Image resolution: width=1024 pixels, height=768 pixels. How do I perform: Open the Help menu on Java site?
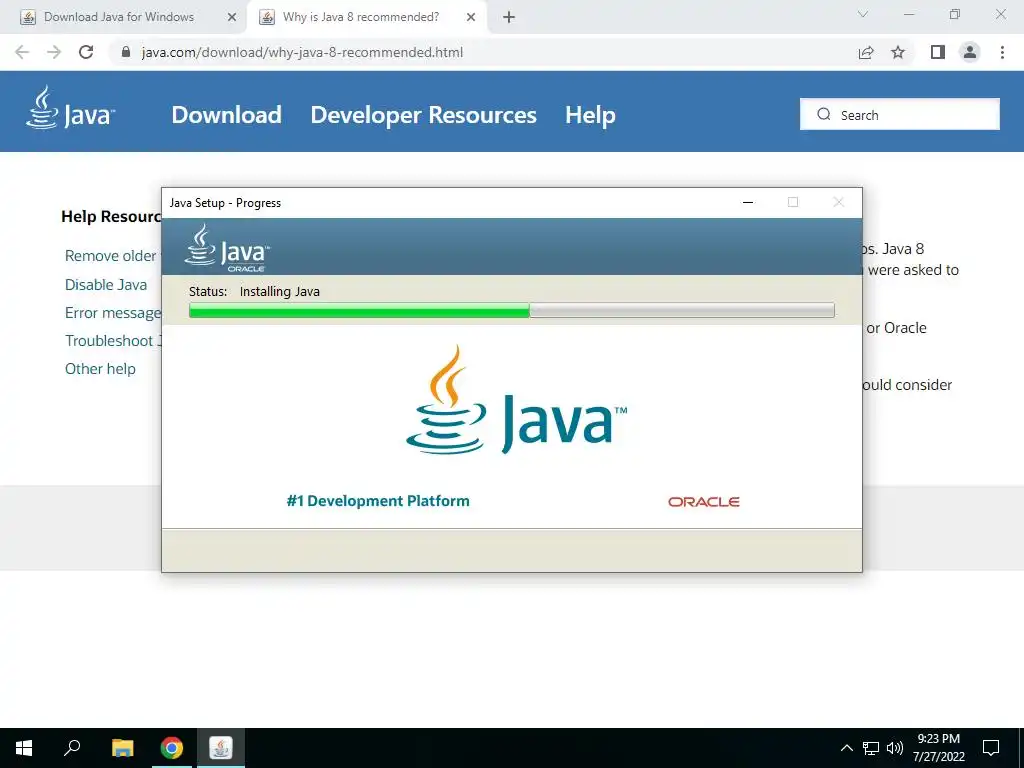point(590,115)
